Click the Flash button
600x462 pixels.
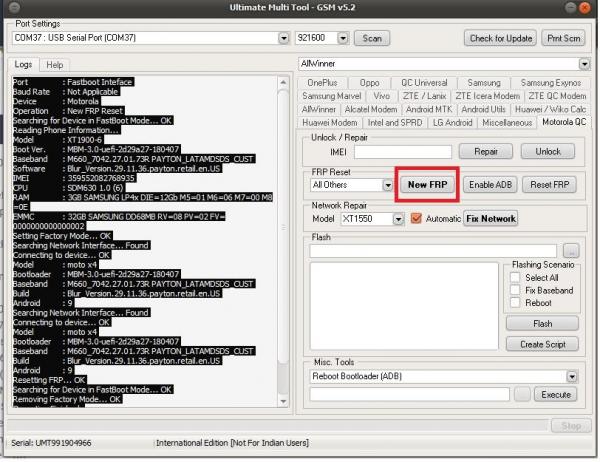click(542, 324)
